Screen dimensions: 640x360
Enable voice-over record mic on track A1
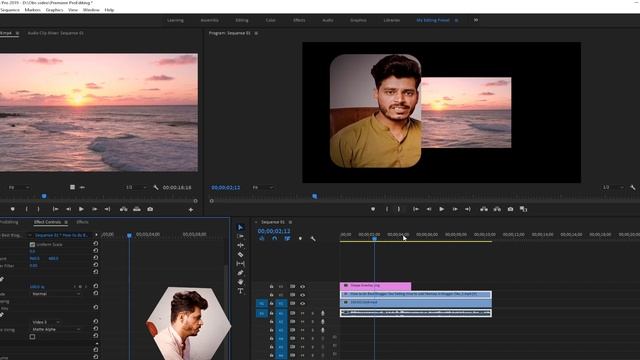[323, 313]
